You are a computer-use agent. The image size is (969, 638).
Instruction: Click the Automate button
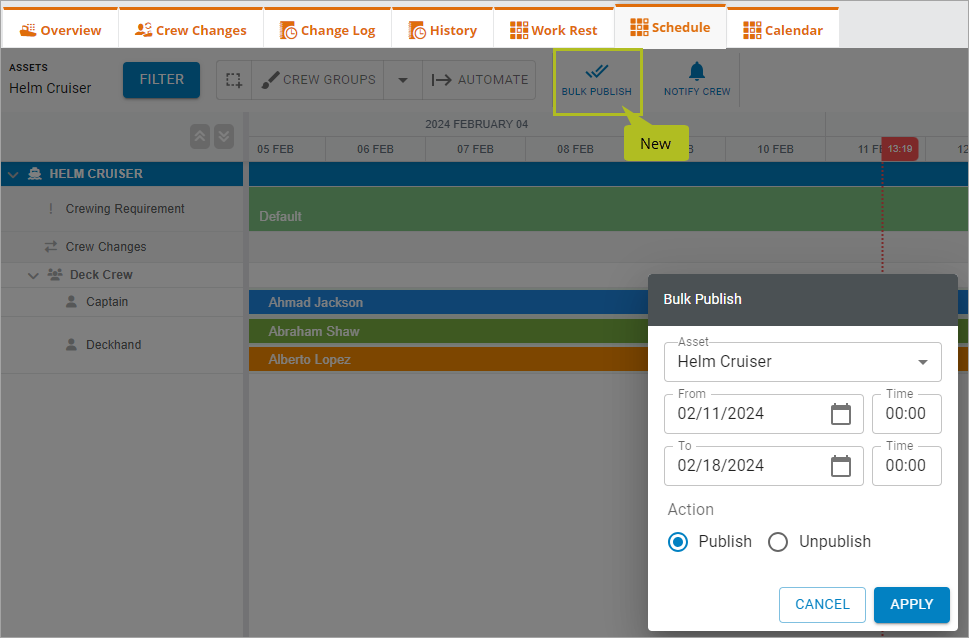pyautogui.click(x=480, y=80)
